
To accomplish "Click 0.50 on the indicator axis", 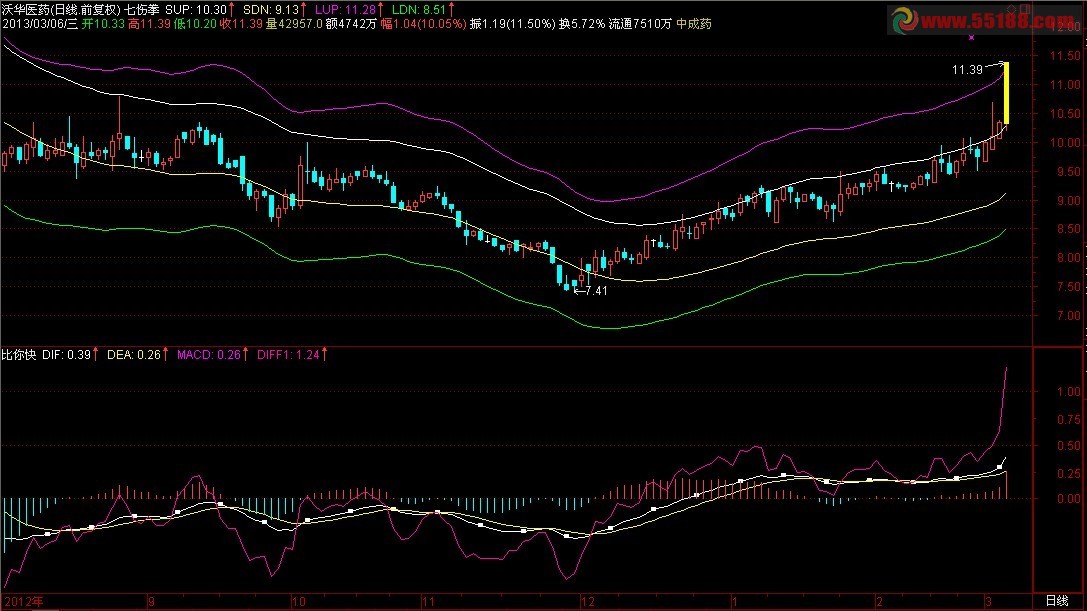I will click(x=1068, y=446).
